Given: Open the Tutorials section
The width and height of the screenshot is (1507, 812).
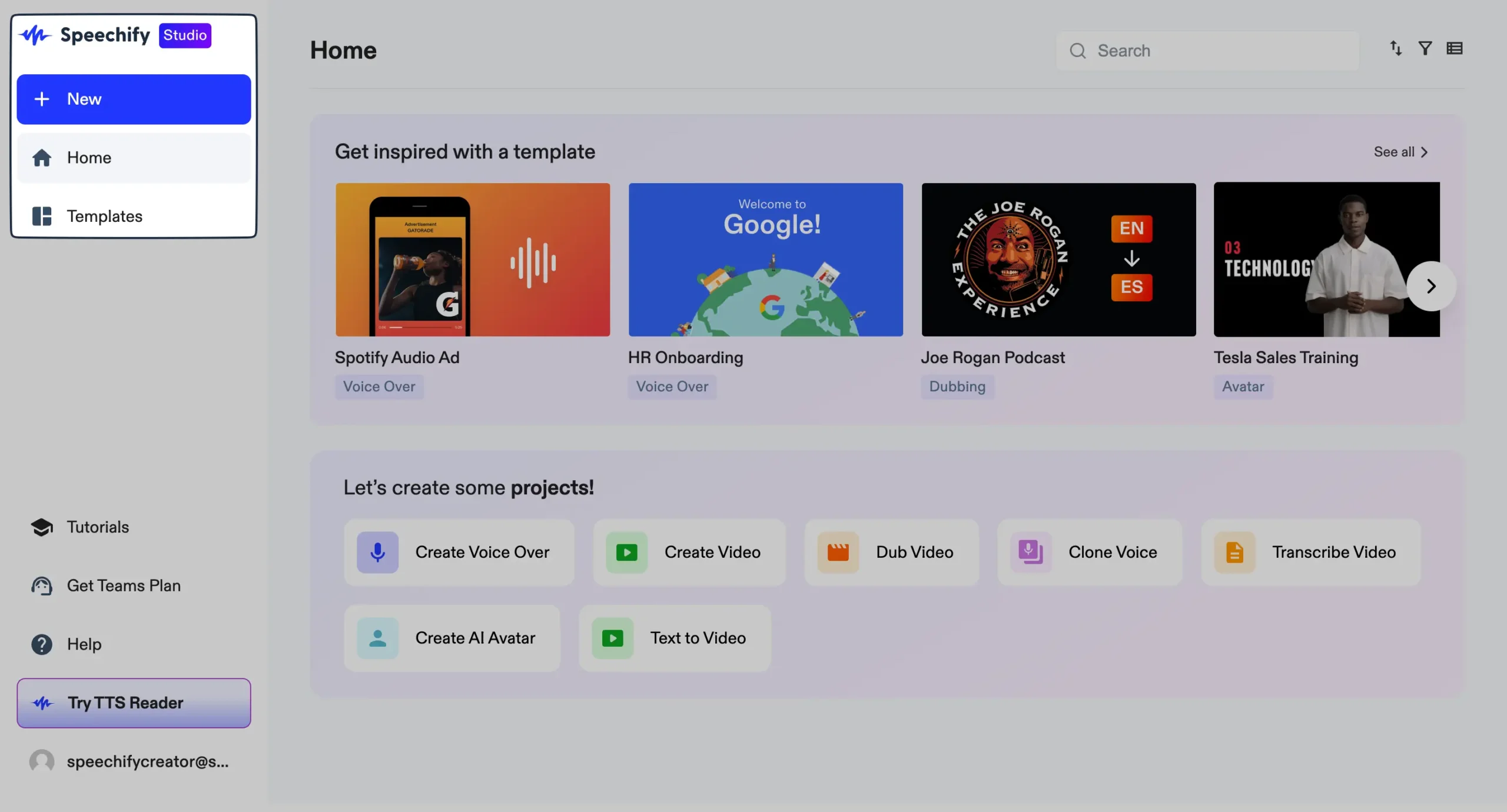Looking at the screenshot, I should [x=97, y=527].
